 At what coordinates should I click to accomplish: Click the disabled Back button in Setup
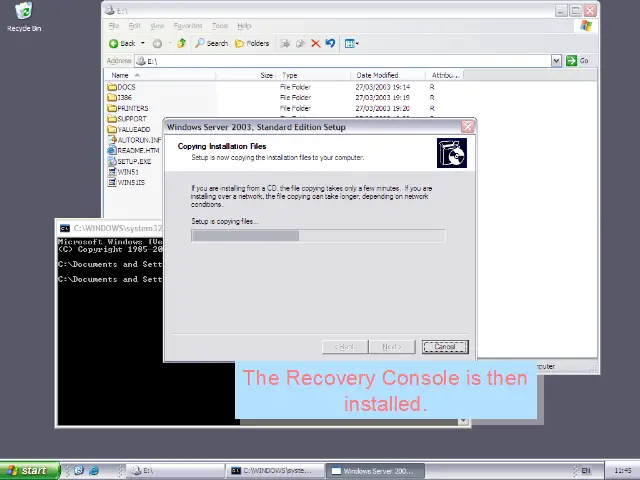[345, 347]
